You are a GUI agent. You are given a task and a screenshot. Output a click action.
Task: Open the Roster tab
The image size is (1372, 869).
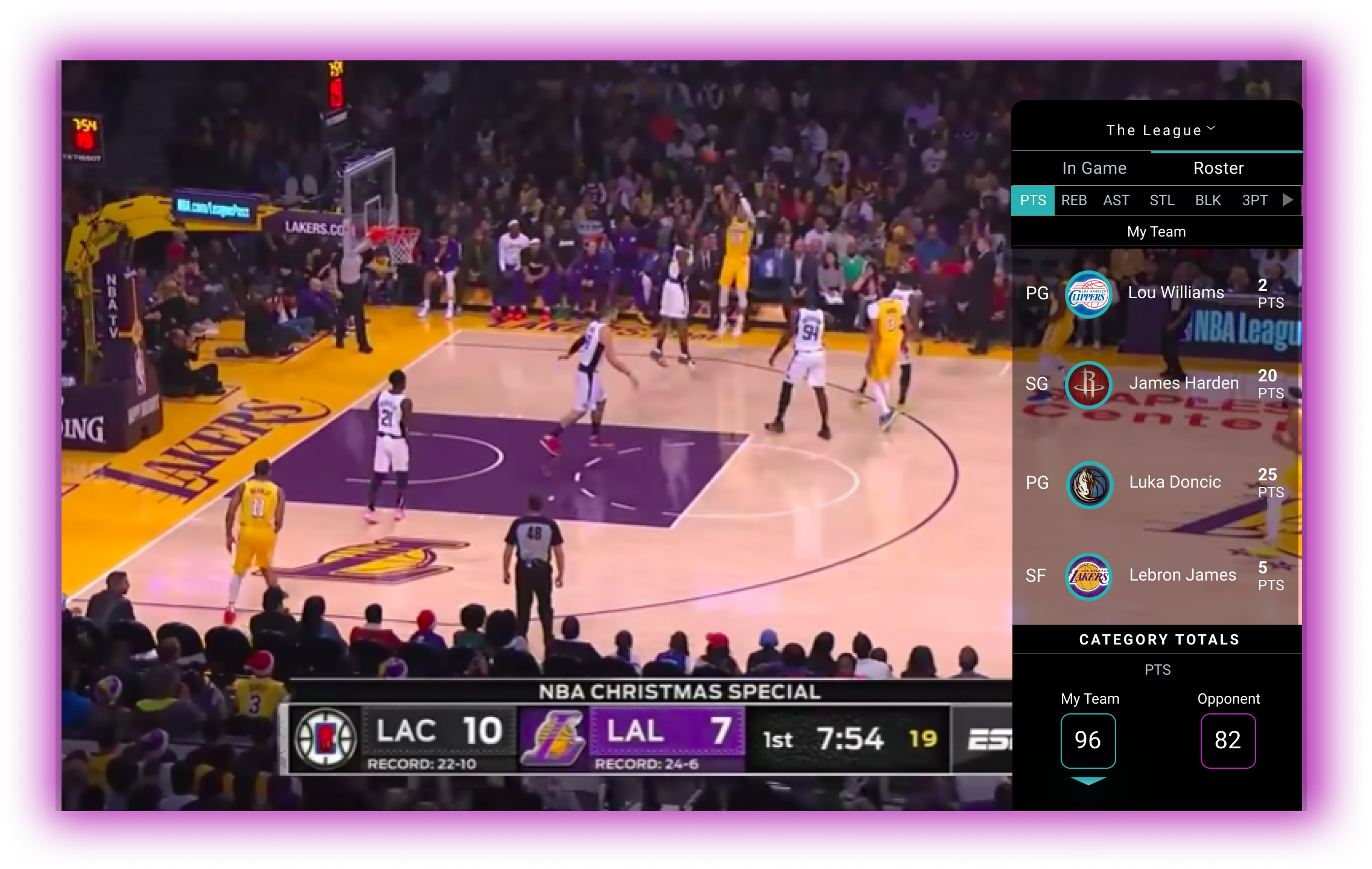tap(1218, 168)
